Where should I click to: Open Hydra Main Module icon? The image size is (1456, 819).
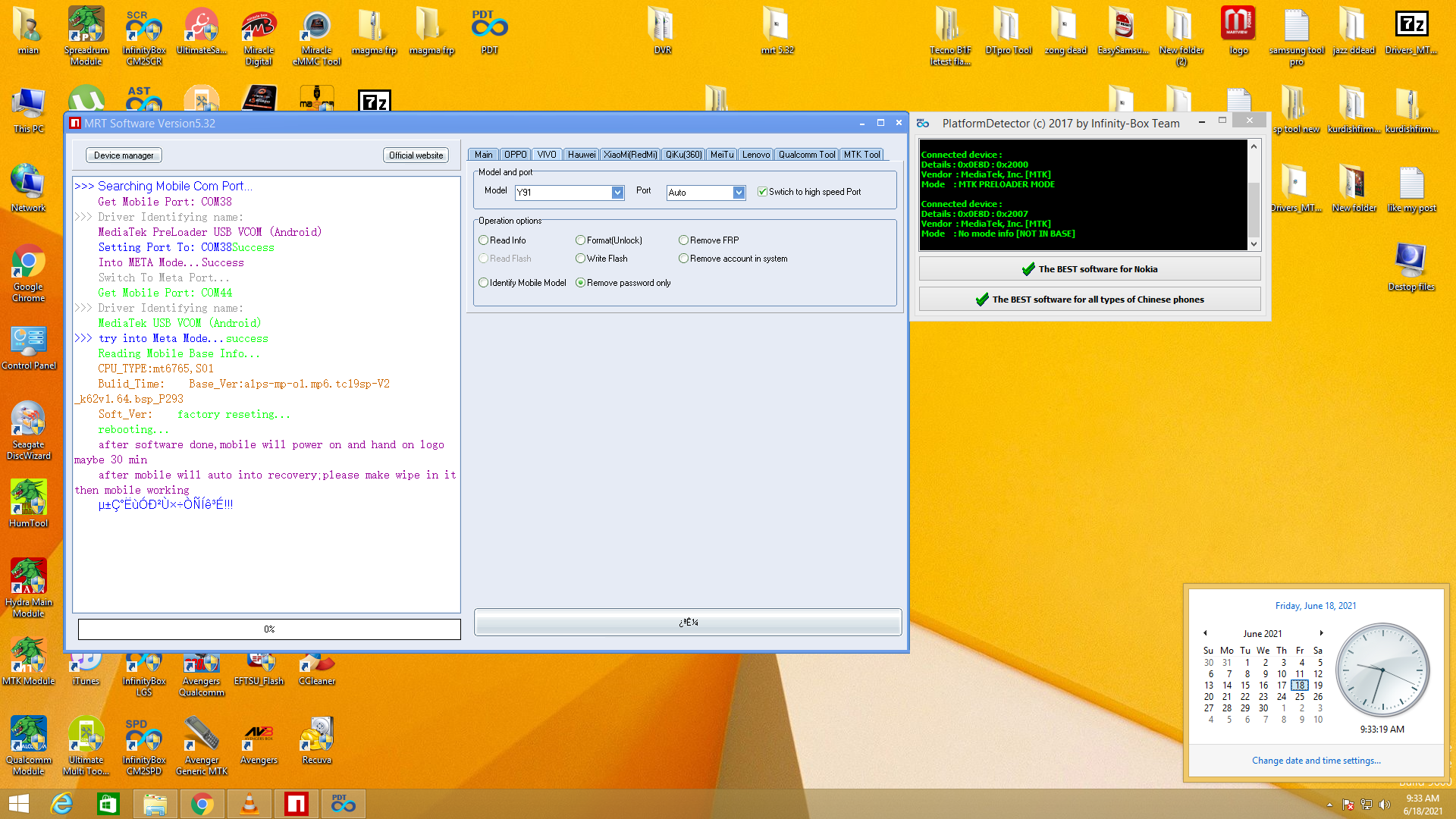(x=29, y=588)
